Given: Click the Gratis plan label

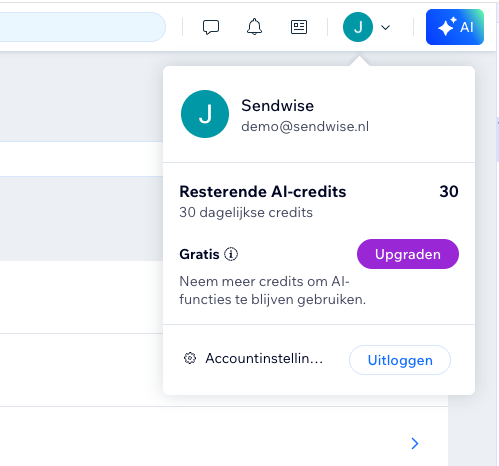Looking at the screenshot, I should [199, 254].
